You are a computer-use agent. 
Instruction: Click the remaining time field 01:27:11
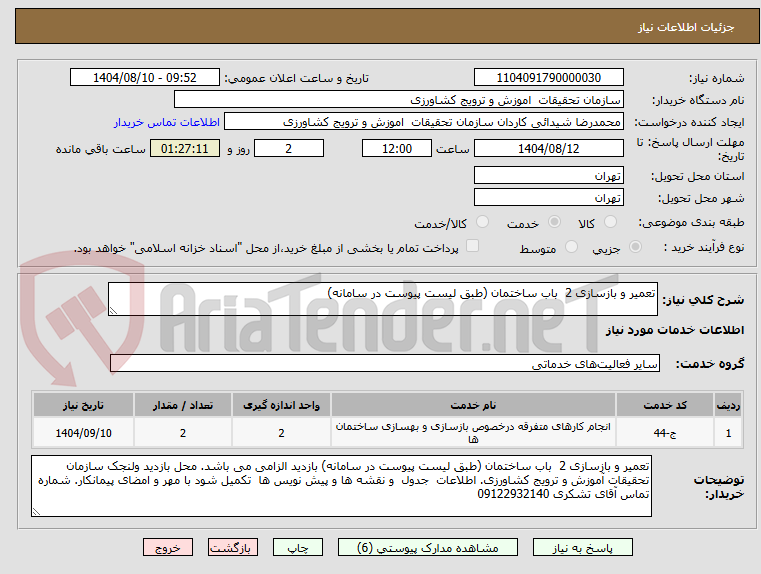(x=184, y=148)
